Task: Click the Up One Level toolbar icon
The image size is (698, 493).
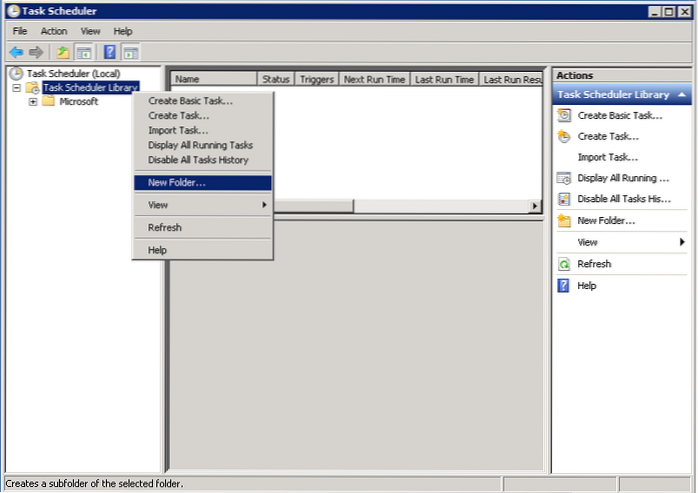Action: [63, 52]
